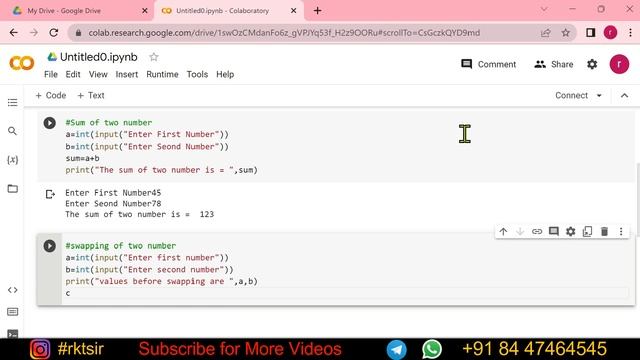Screen dimensions: 640x360
Task: Mirror cell in tab icon
Action: point(587,231)
